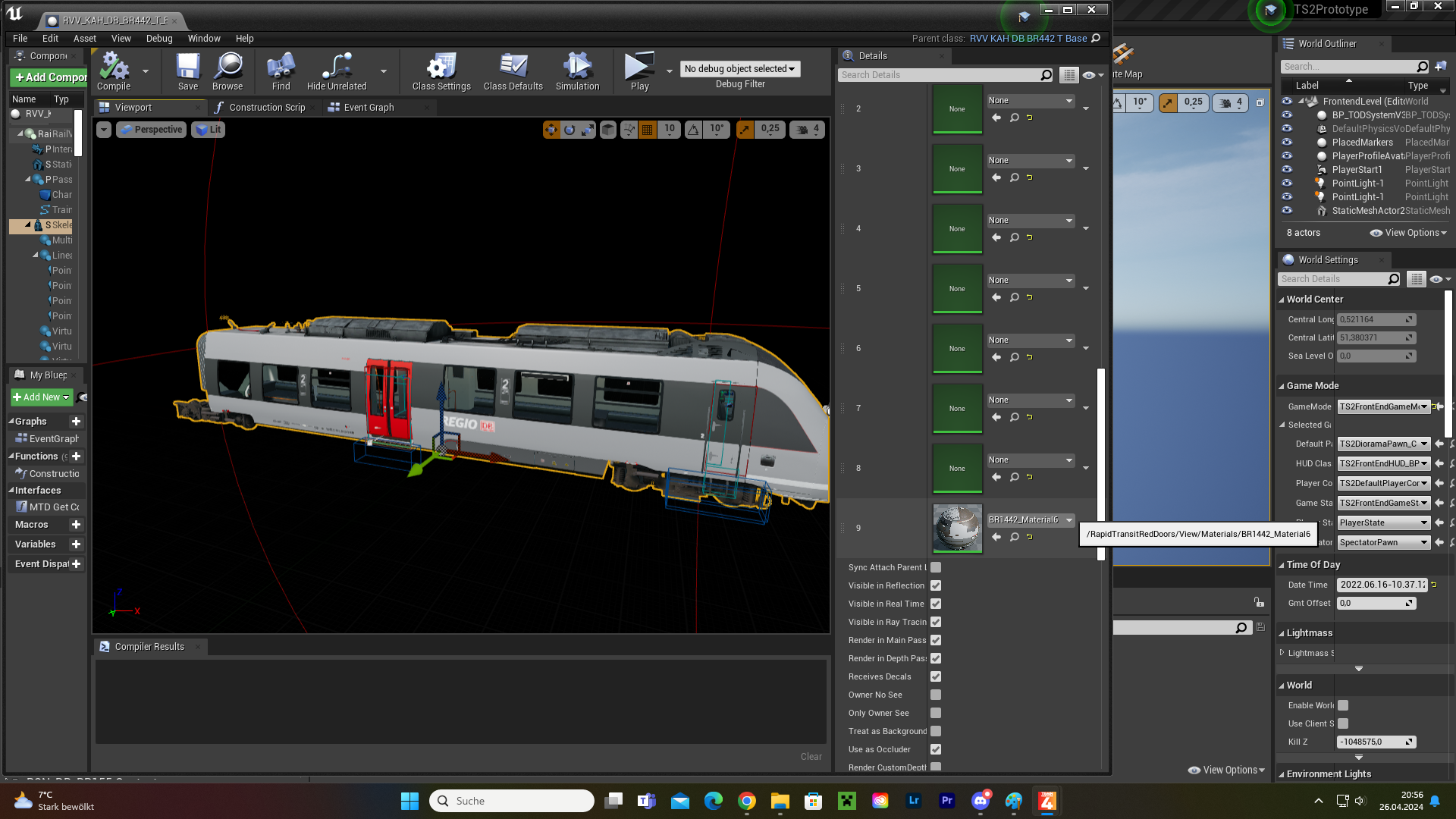Compile the blueprint

point(114,71)
